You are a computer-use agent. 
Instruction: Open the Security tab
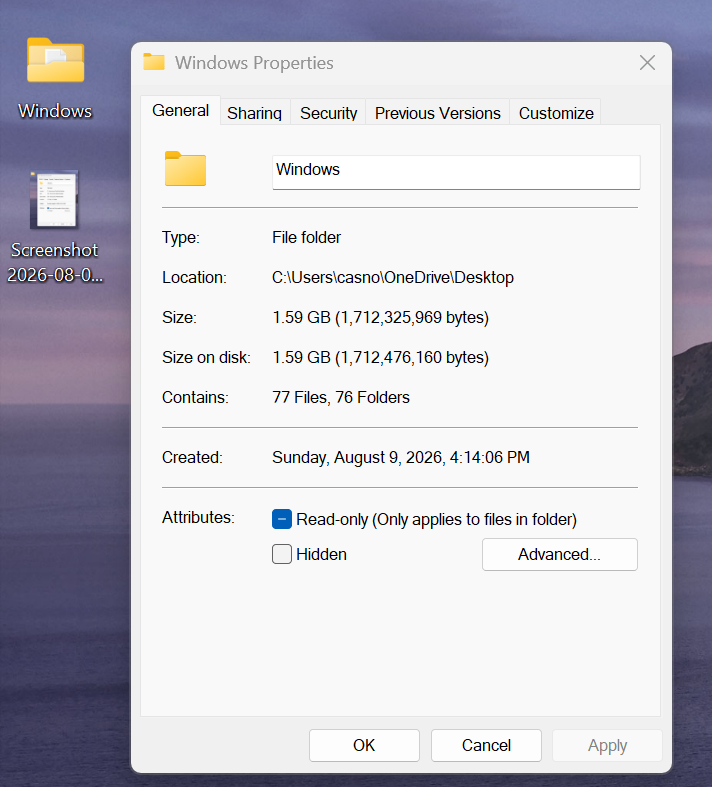[x=328, y=113]
